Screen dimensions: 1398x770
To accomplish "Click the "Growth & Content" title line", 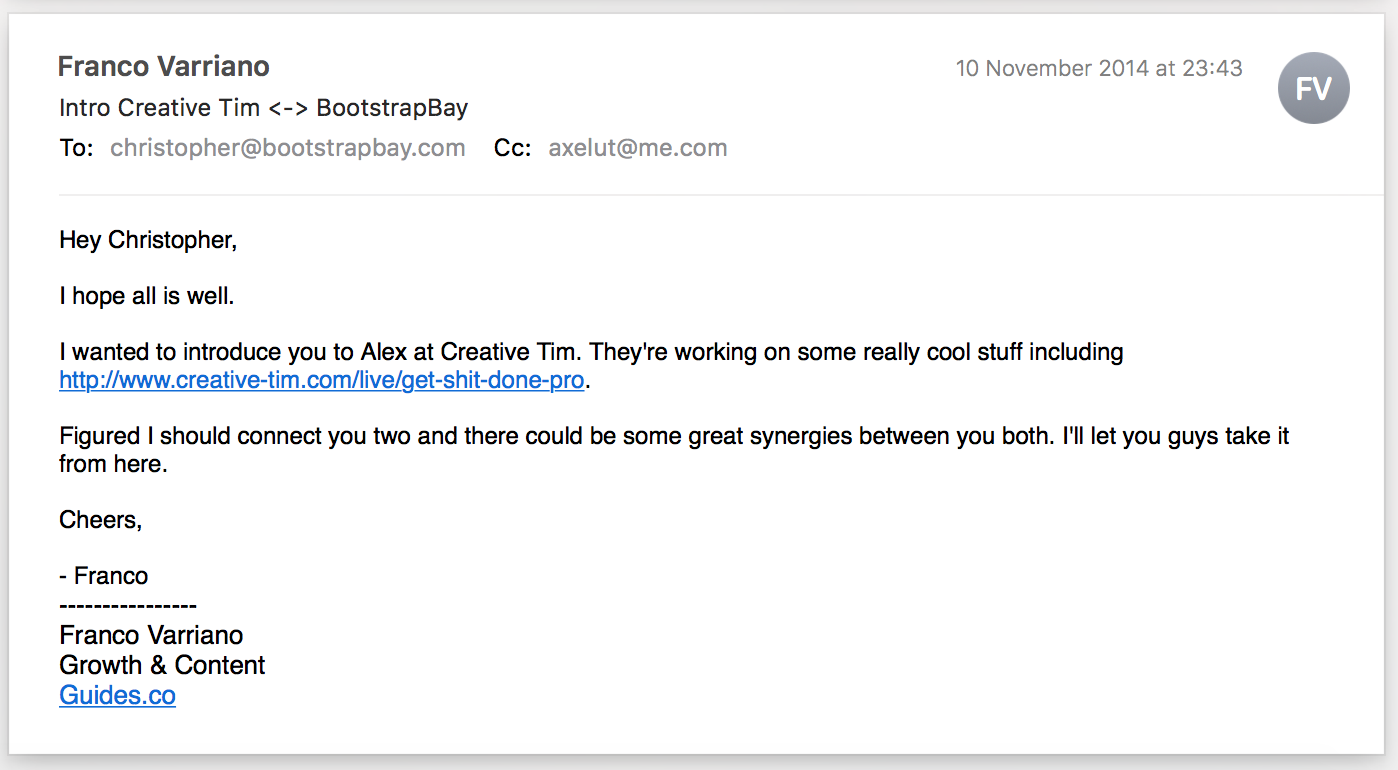I will click(x=162, y=665).
